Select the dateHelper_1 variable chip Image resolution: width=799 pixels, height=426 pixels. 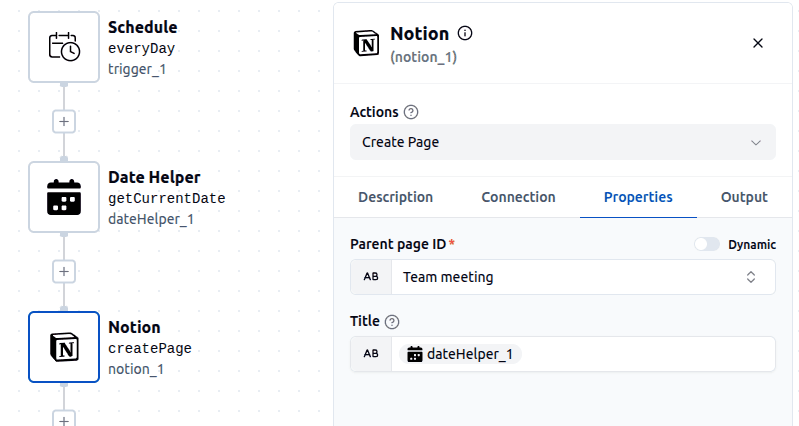[x=461, y=354]
